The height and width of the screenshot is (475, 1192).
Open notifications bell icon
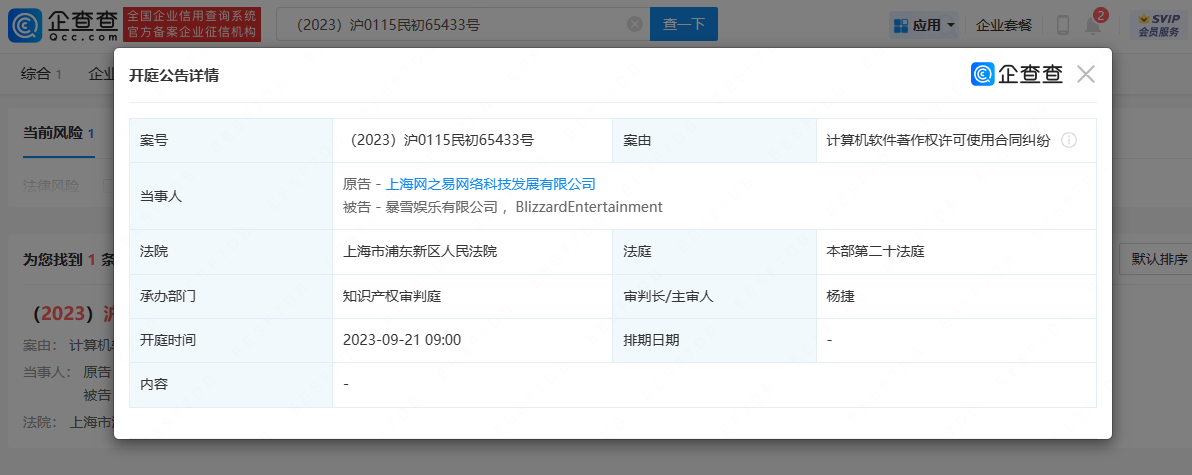[x=1092, y=25]
